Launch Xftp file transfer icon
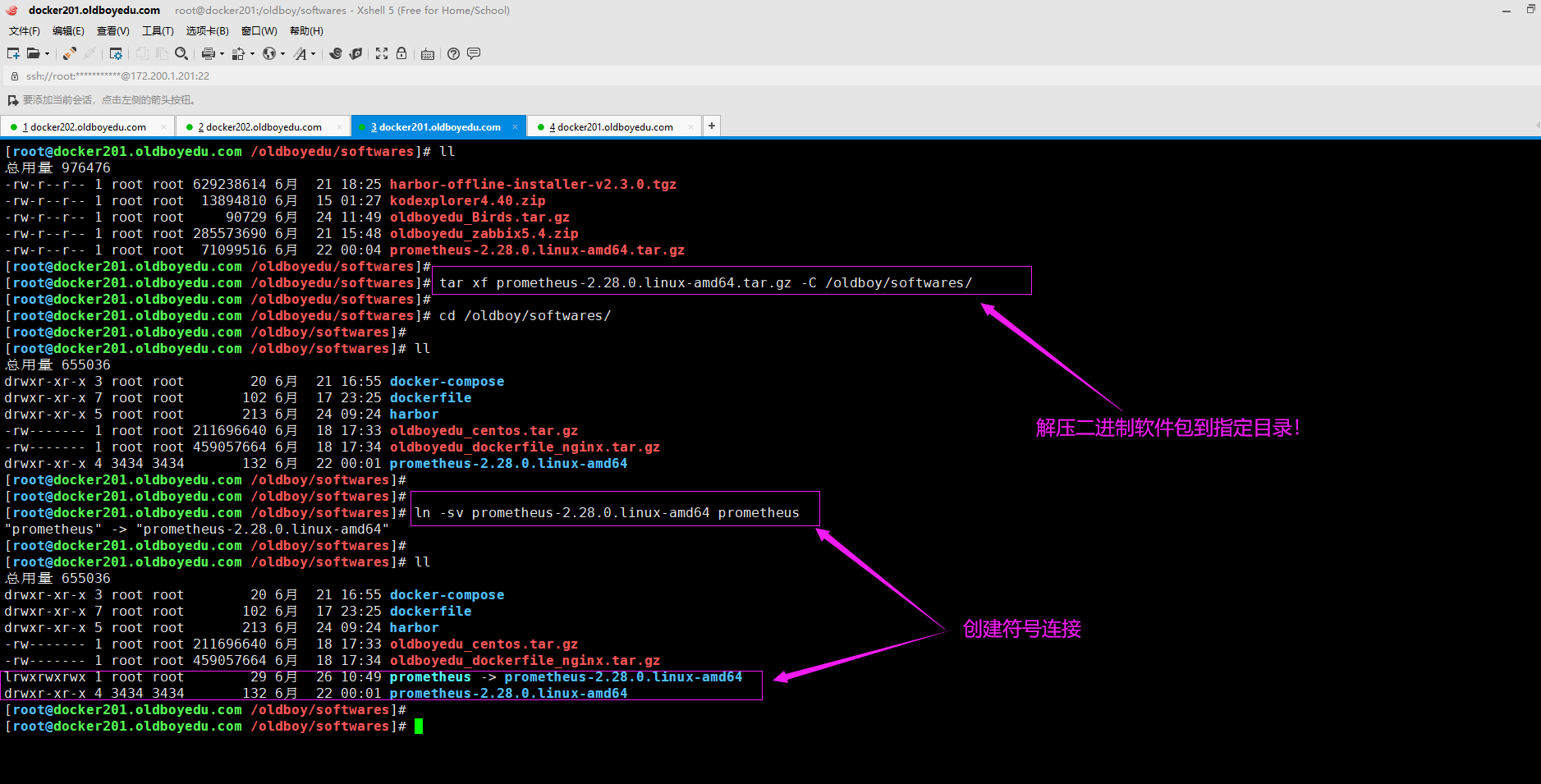Screen dimensions: 1541x784 [355, 53]
